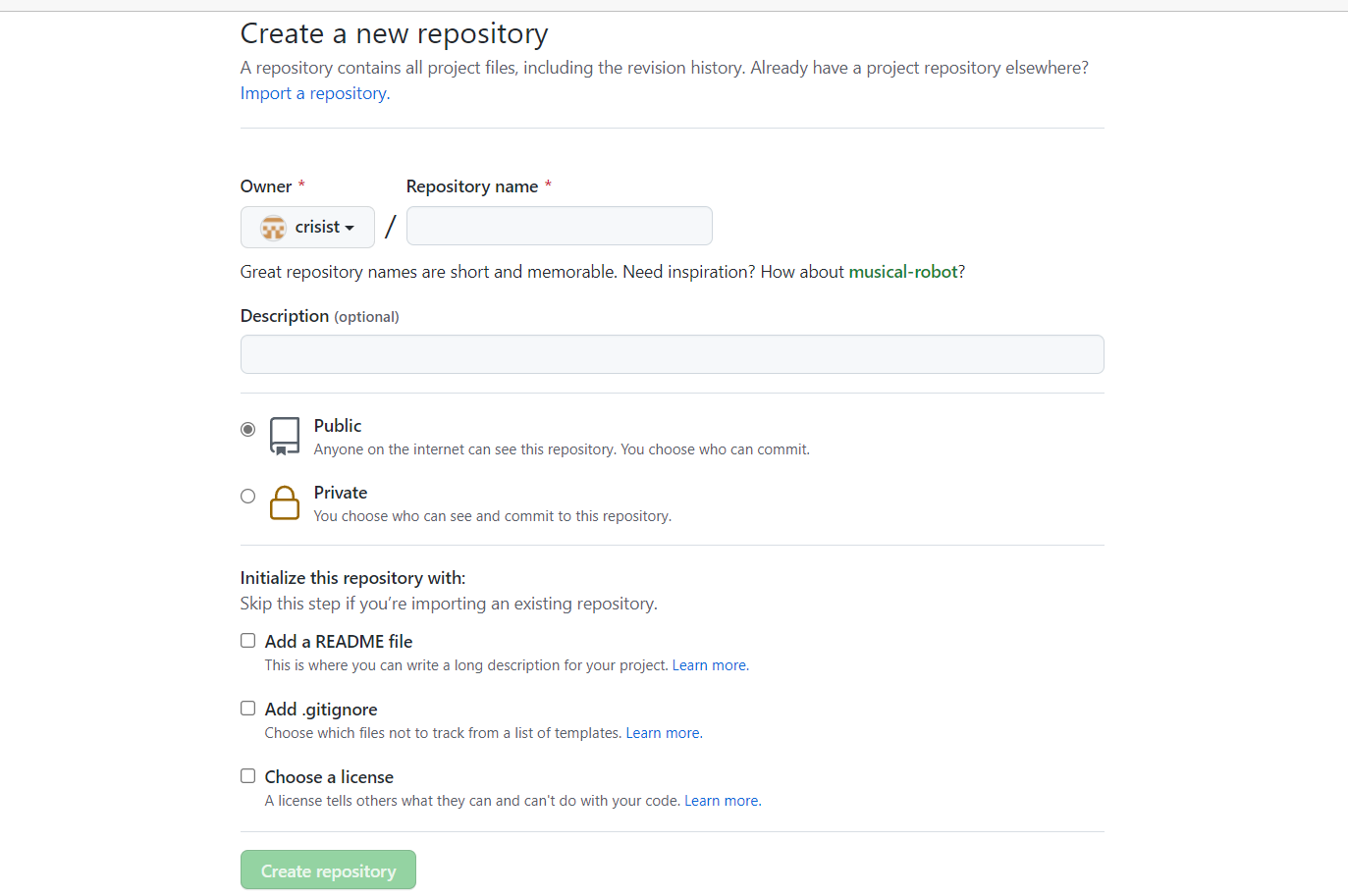The height and width of the screenshot is (896, 1348).
Task: Open the Import a repository link
Action: pos(314,93)
